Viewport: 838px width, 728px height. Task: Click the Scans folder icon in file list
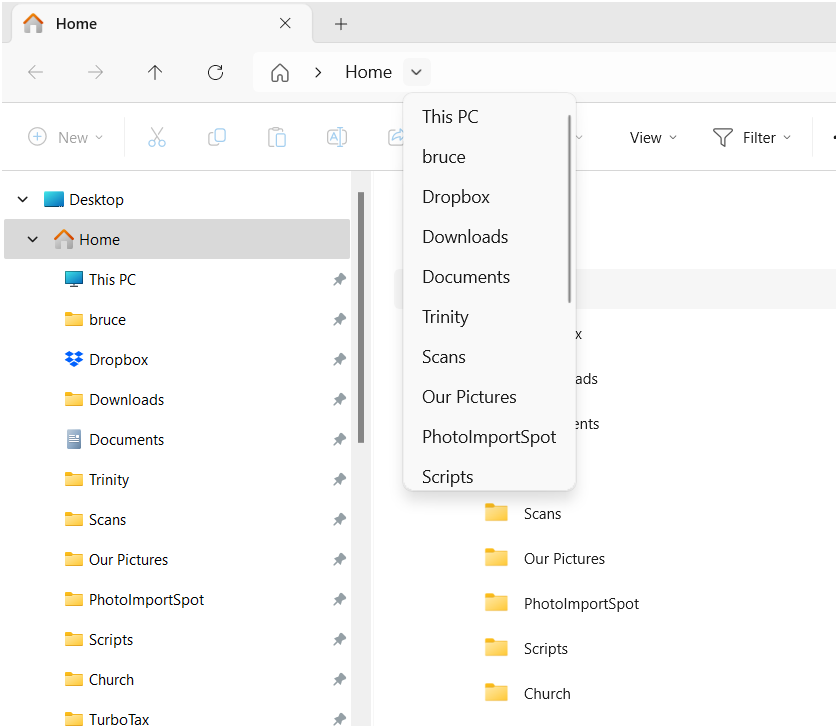click(496, 513)
